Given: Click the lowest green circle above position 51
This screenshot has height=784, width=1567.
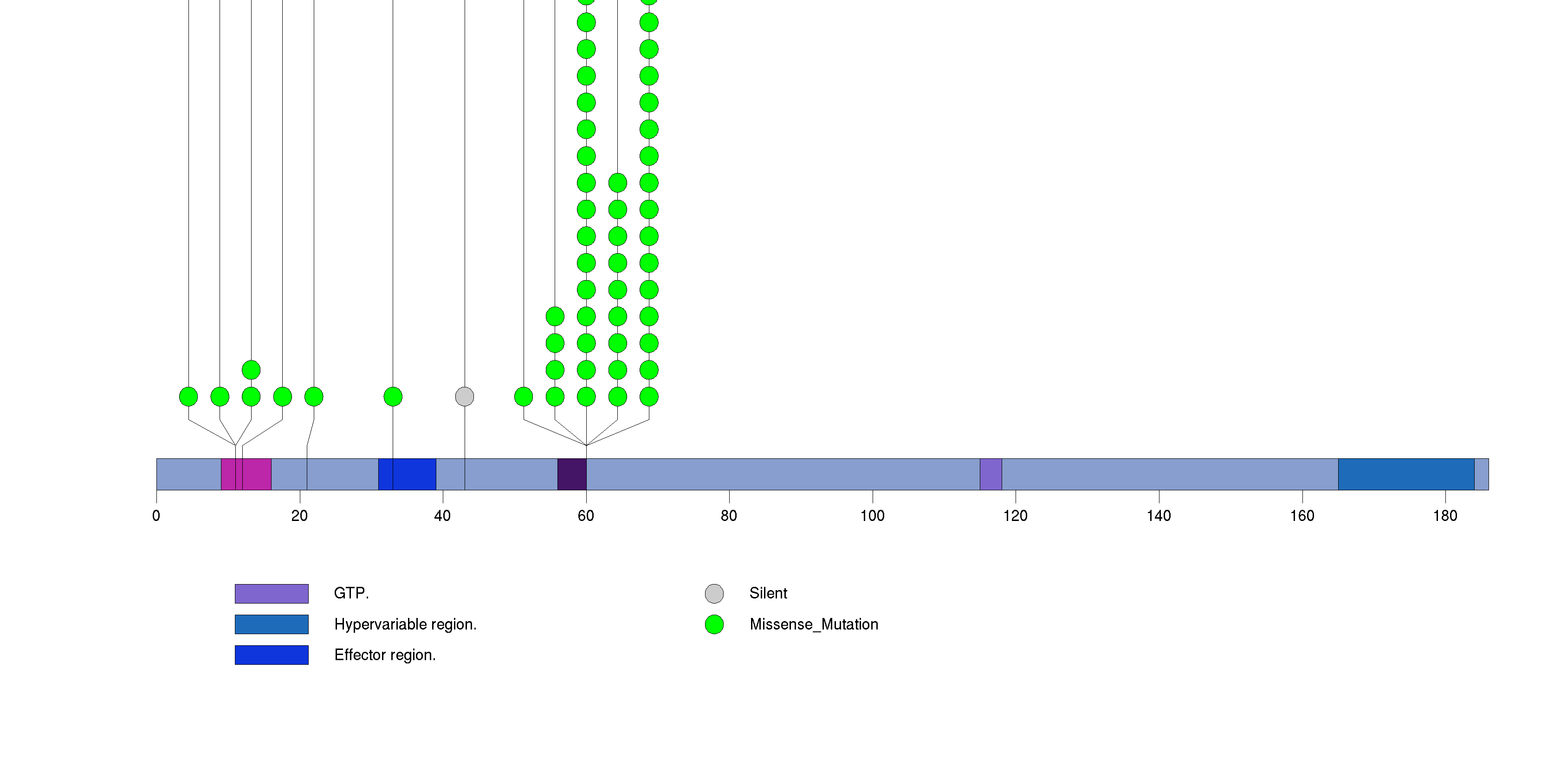Looking at the screenshot, I should 523,397.
